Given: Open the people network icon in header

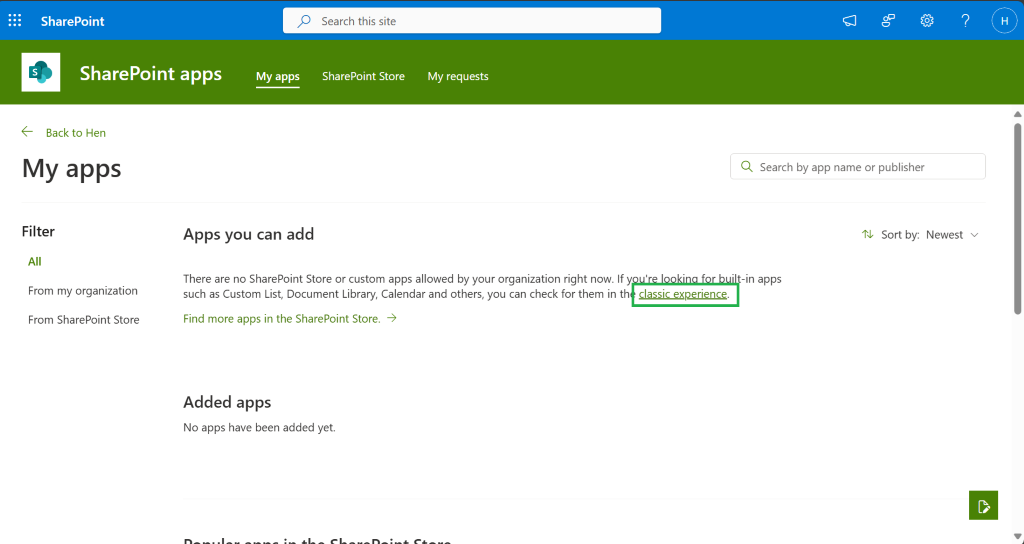Looking at the screenshot, I should [x=888, y=21].
